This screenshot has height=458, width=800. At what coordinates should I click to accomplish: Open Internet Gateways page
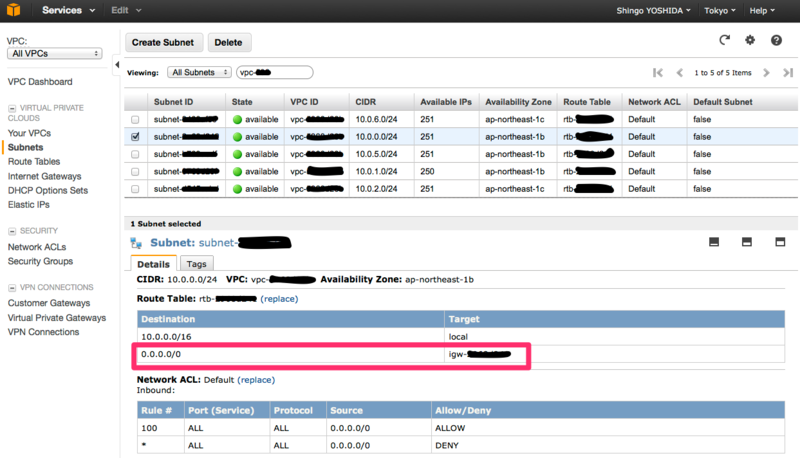pos(44,176)
